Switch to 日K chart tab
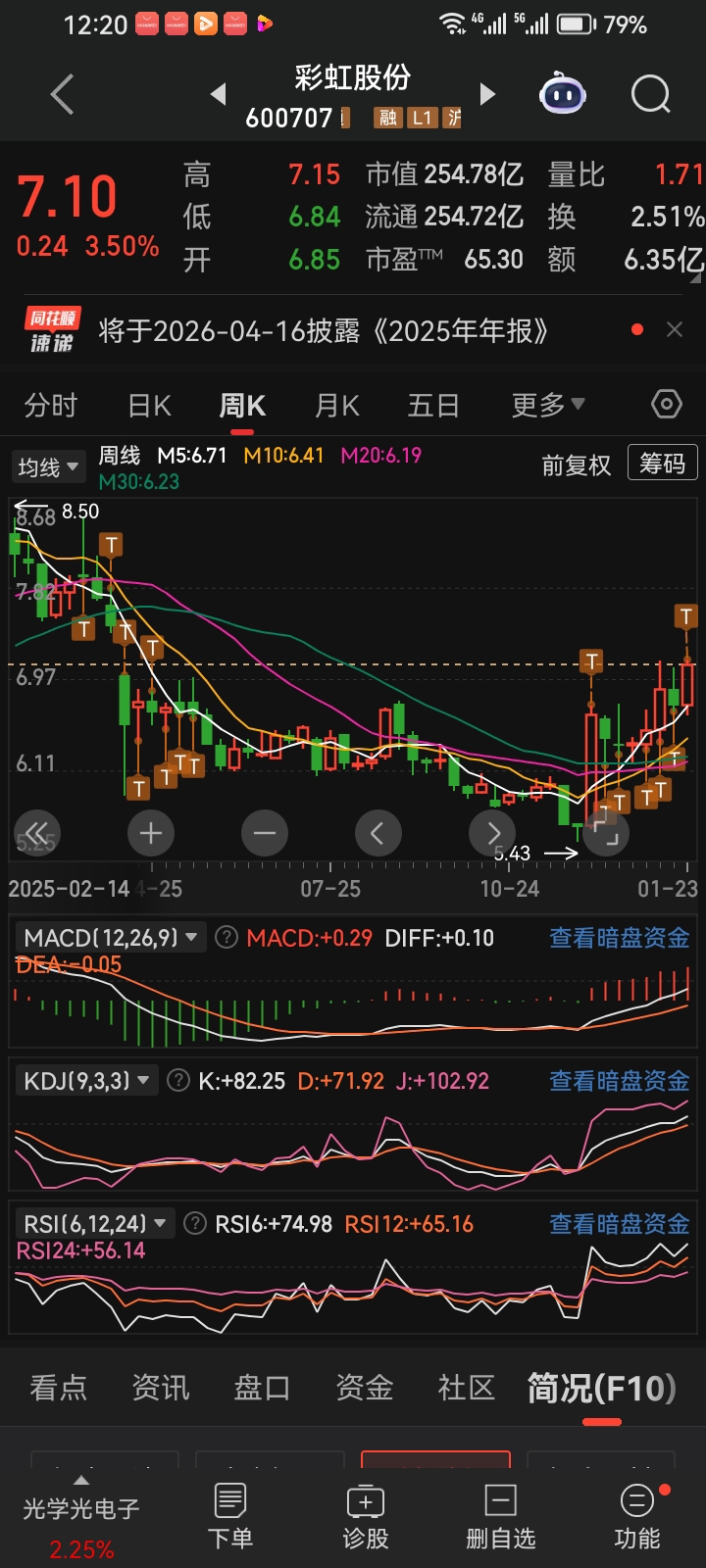Screen dimensions: 706x1568 pos(149,405)
